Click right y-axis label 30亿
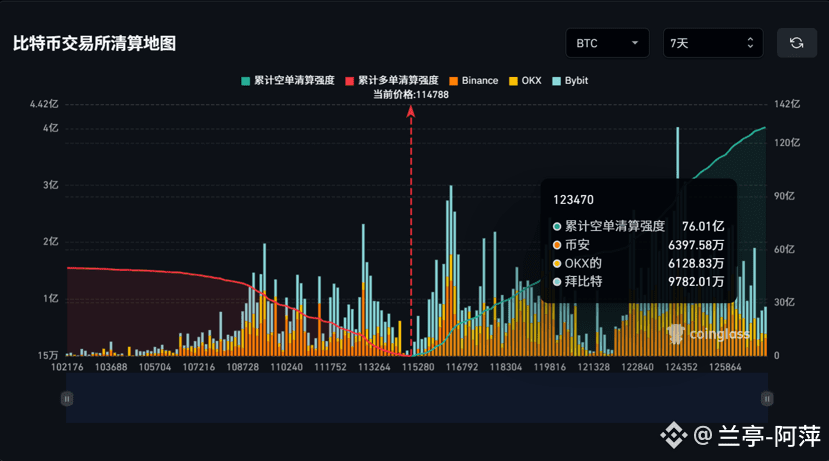This screenshot has height=461, width=829. click(785, 302)
